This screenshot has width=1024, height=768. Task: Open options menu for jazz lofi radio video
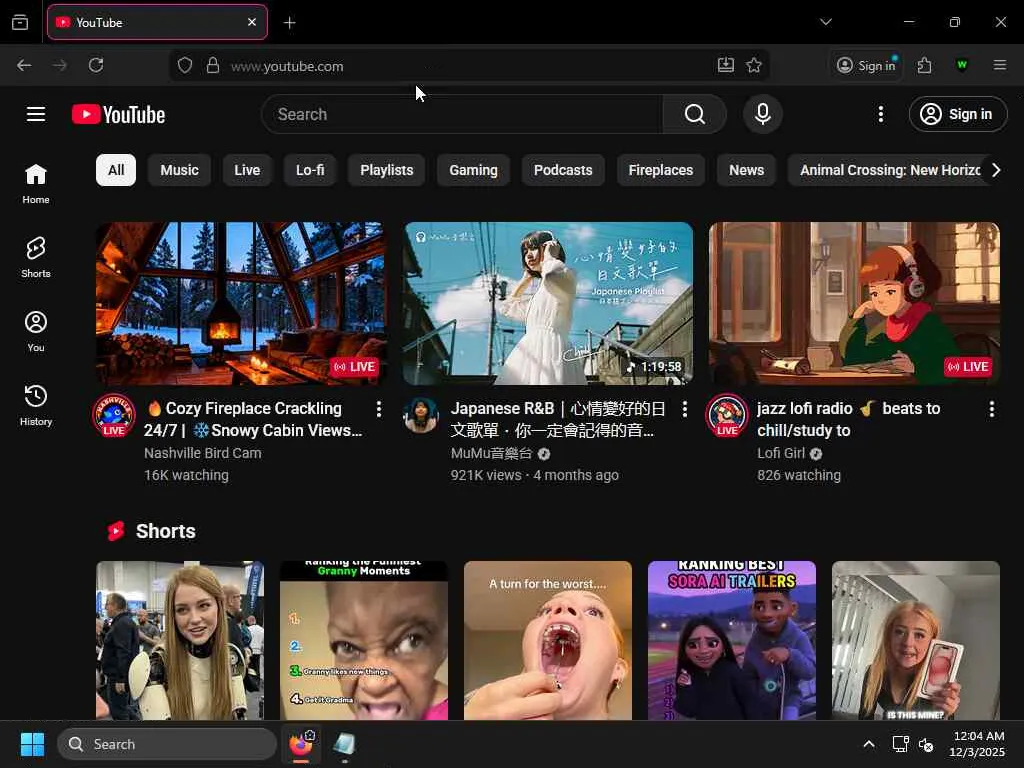[991, 409]
